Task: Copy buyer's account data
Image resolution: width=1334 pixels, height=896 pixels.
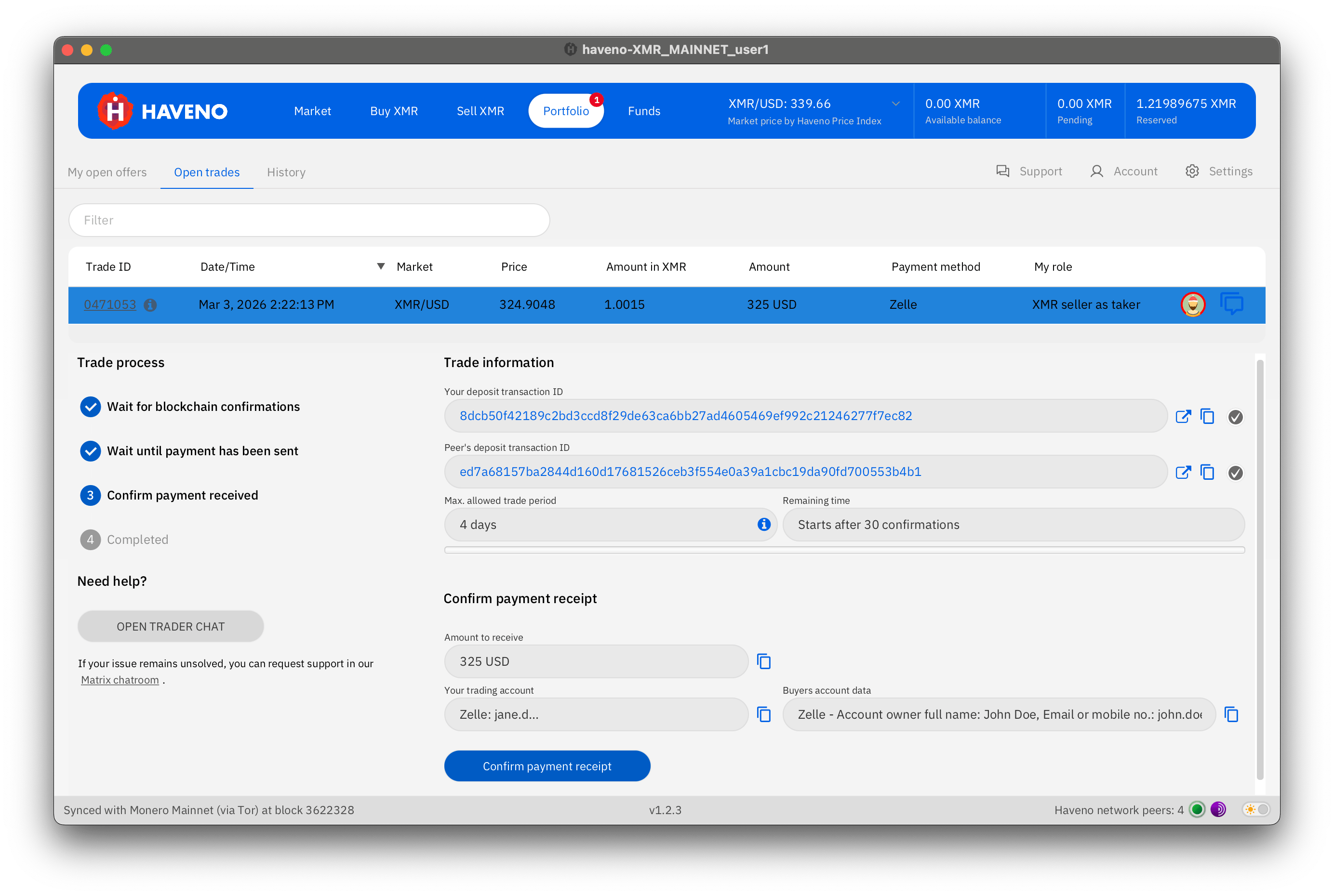Action: (x=1231, y=715)
